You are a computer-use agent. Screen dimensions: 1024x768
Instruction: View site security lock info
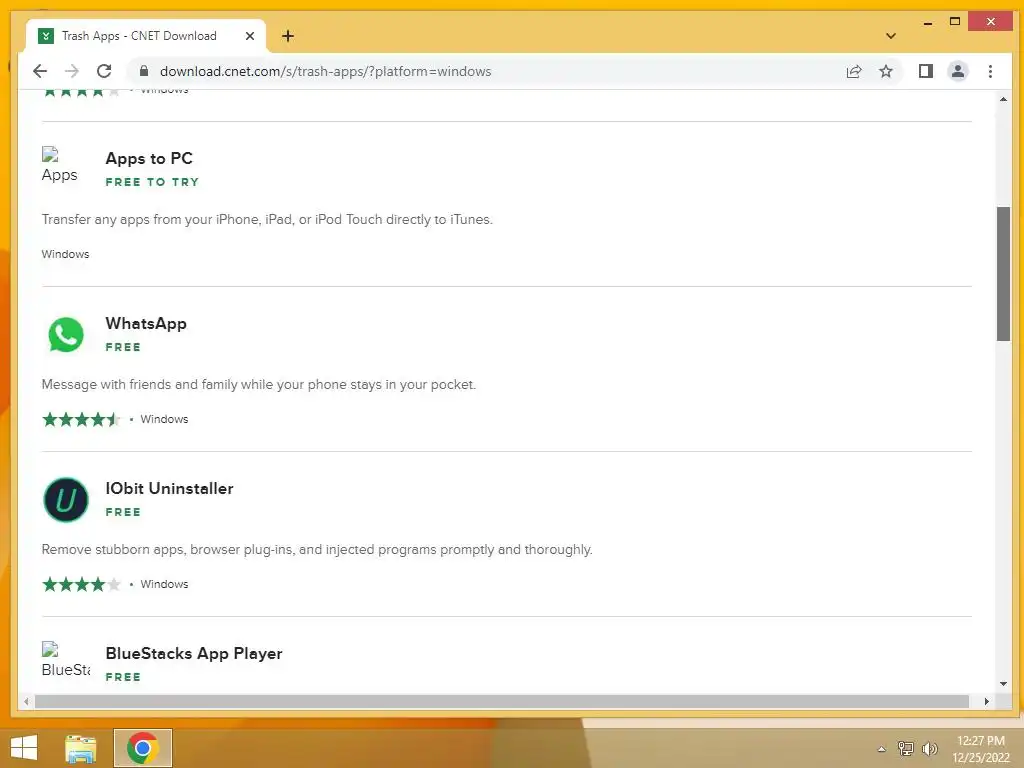tap(144, 71)
